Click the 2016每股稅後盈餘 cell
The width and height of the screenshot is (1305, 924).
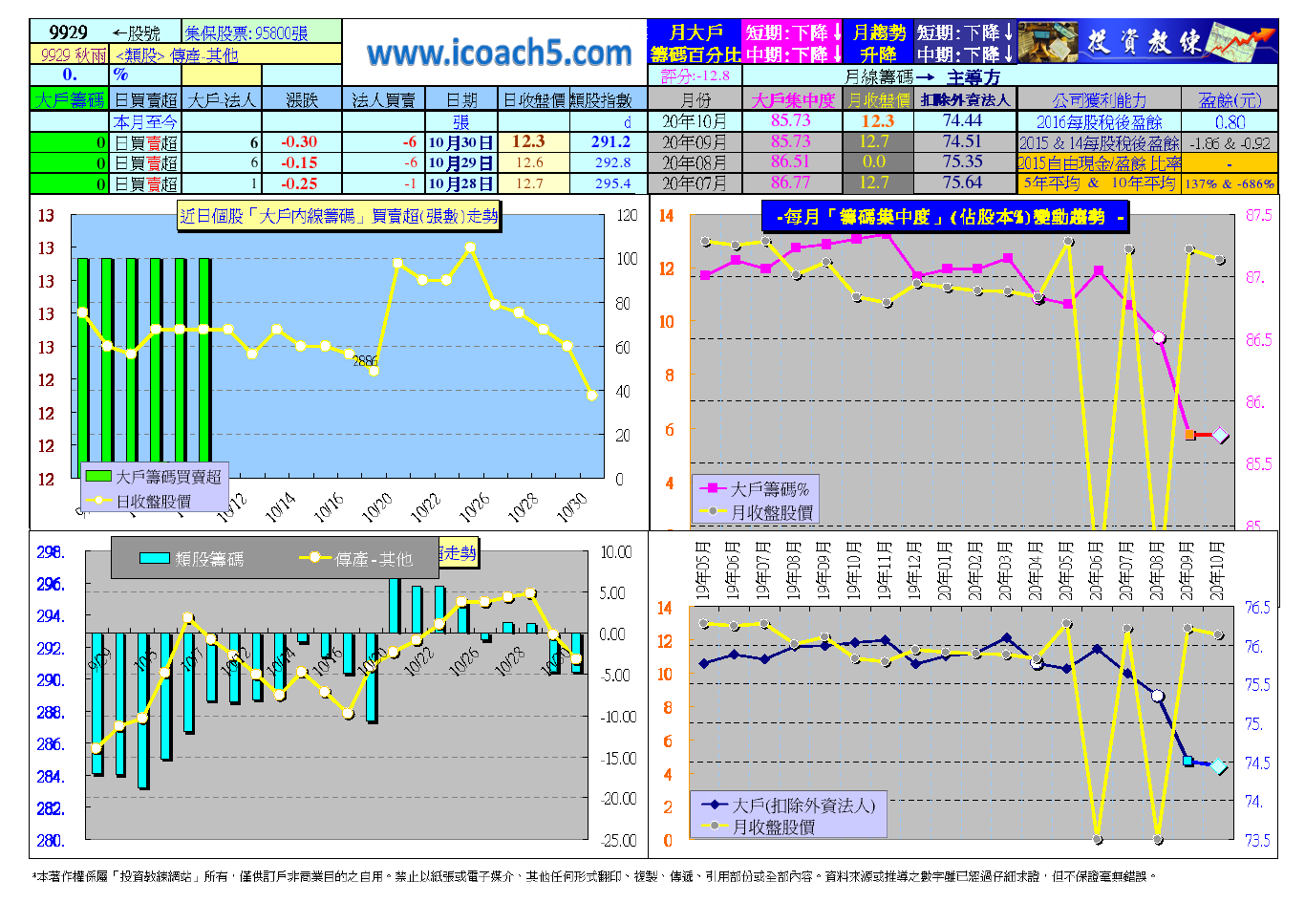tap(1100, 121)
